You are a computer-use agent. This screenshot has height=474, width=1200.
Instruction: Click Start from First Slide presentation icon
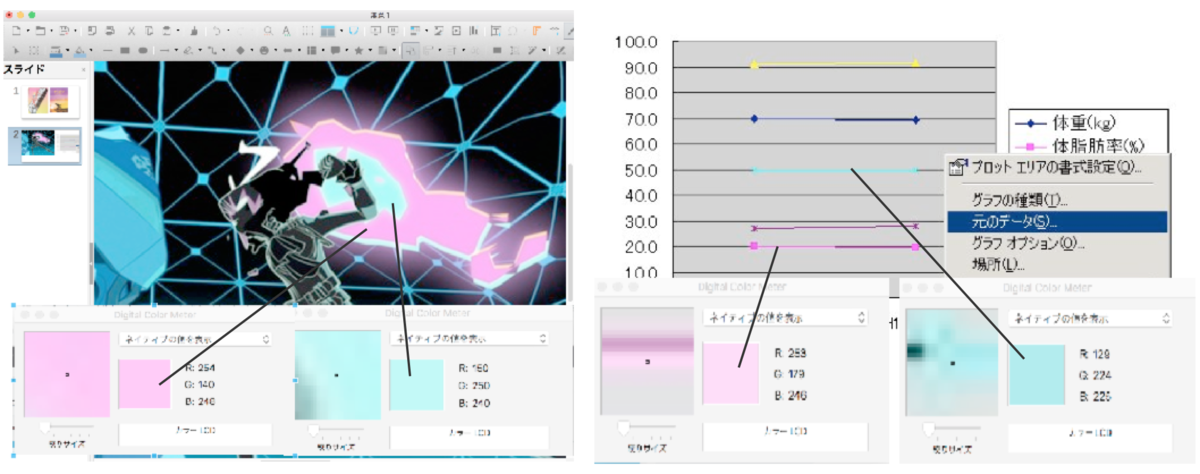(376, 31)
